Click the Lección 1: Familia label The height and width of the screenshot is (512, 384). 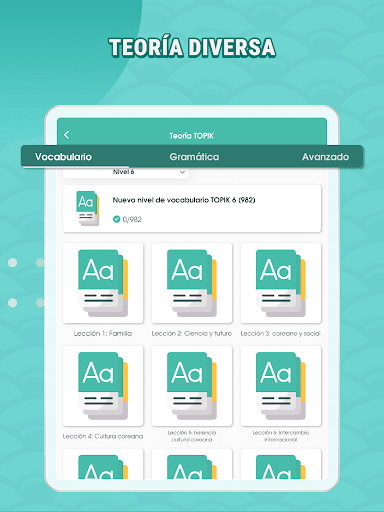click(103, 333)
